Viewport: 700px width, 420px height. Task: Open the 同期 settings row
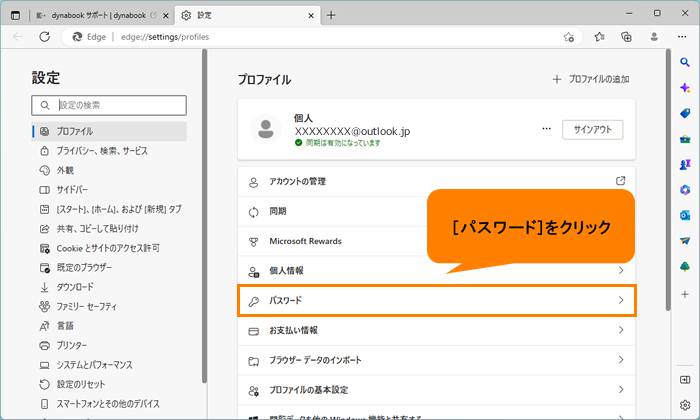coord(436,212)
